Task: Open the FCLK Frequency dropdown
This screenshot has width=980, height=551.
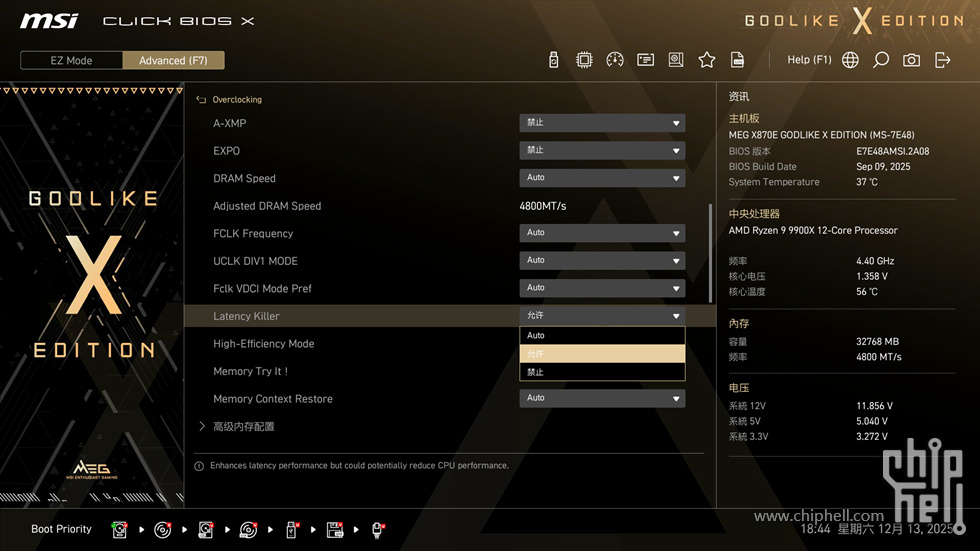Action: [602, 233]
